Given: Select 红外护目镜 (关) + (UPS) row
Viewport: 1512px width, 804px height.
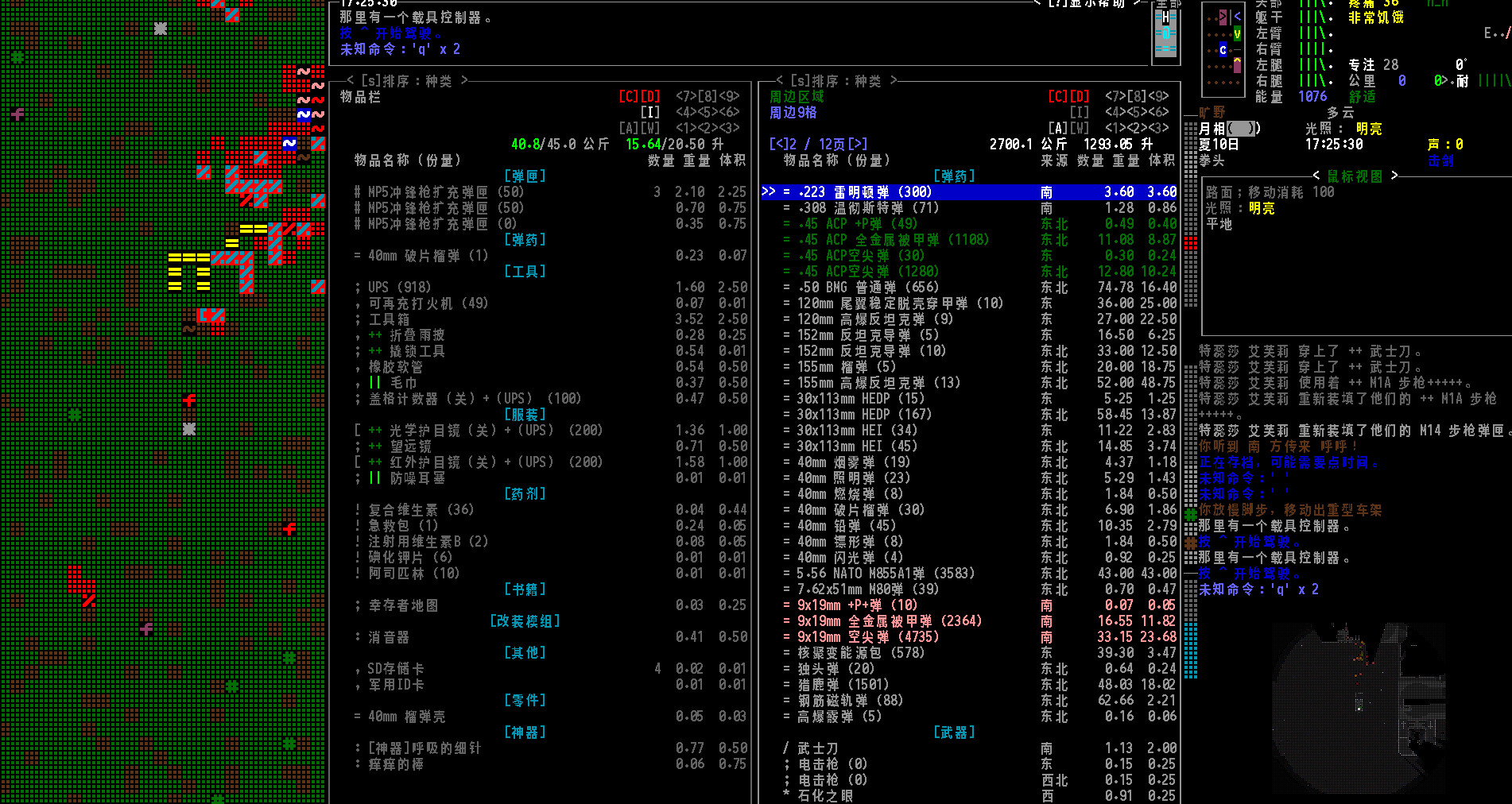Looking at the screenshot, I should [x=549, y=462].
